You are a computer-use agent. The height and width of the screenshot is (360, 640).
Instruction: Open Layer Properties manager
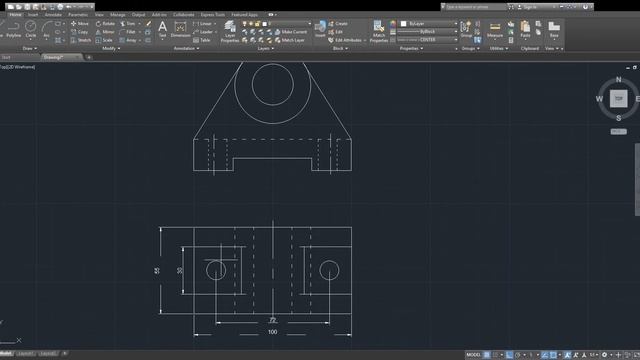(230, 31)
